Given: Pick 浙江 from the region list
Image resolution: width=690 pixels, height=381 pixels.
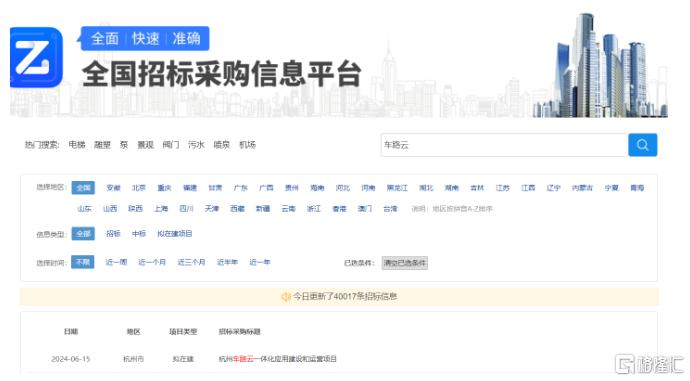Looking at the screenshot, I should pyautogui.click(x=314, y=209).
